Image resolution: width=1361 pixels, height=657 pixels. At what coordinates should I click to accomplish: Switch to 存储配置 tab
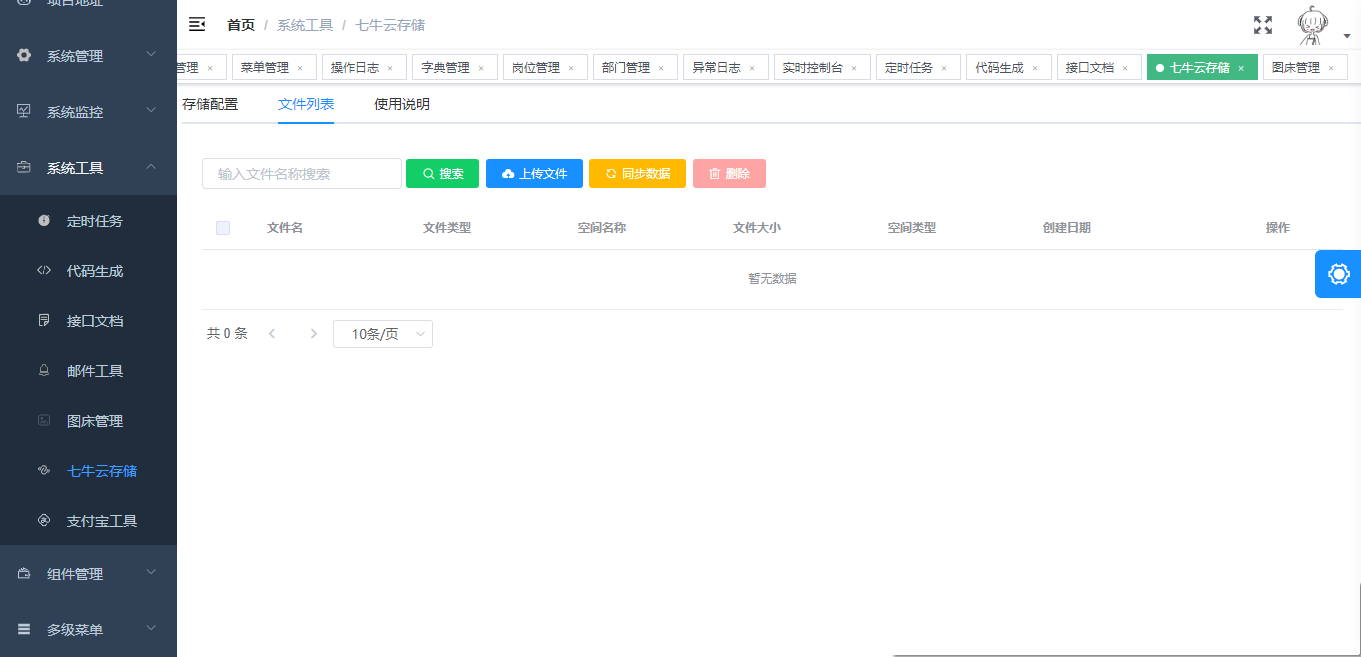click(210, 104)
